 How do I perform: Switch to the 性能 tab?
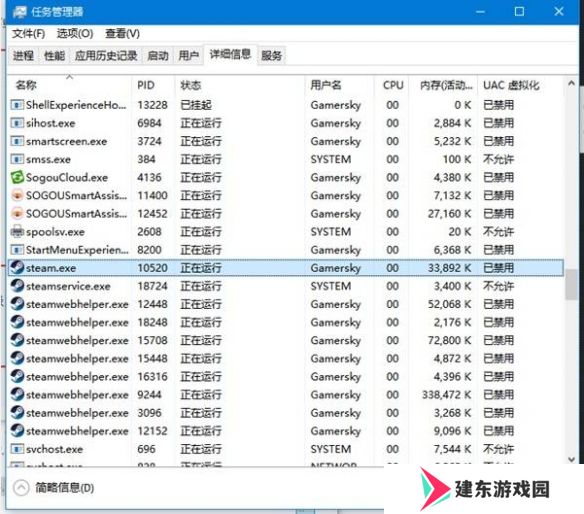click(54, 56)
